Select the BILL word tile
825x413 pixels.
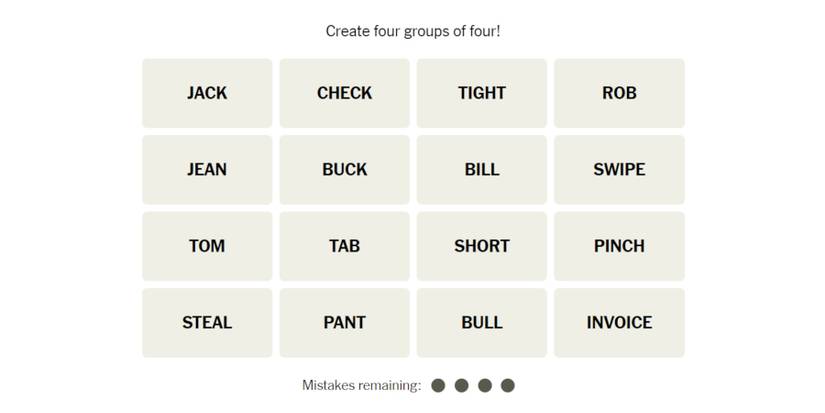click(482, 169)
